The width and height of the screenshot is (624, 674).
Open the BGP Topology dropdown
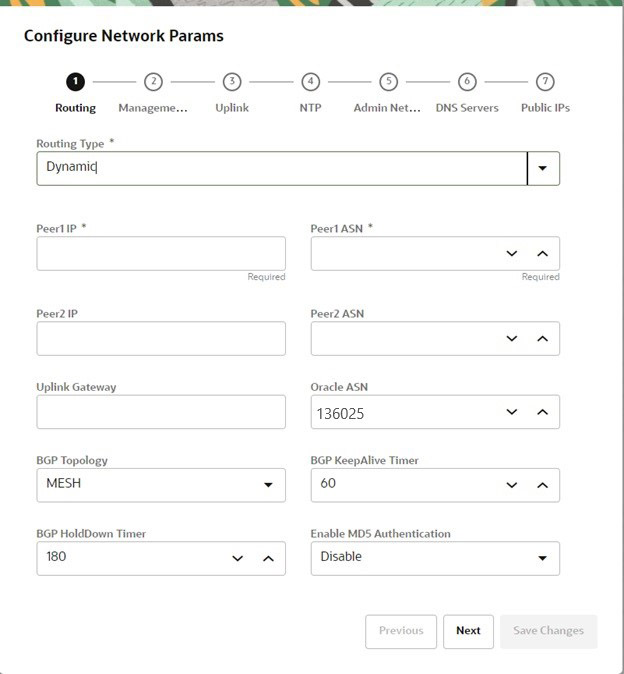coord(268,485)
